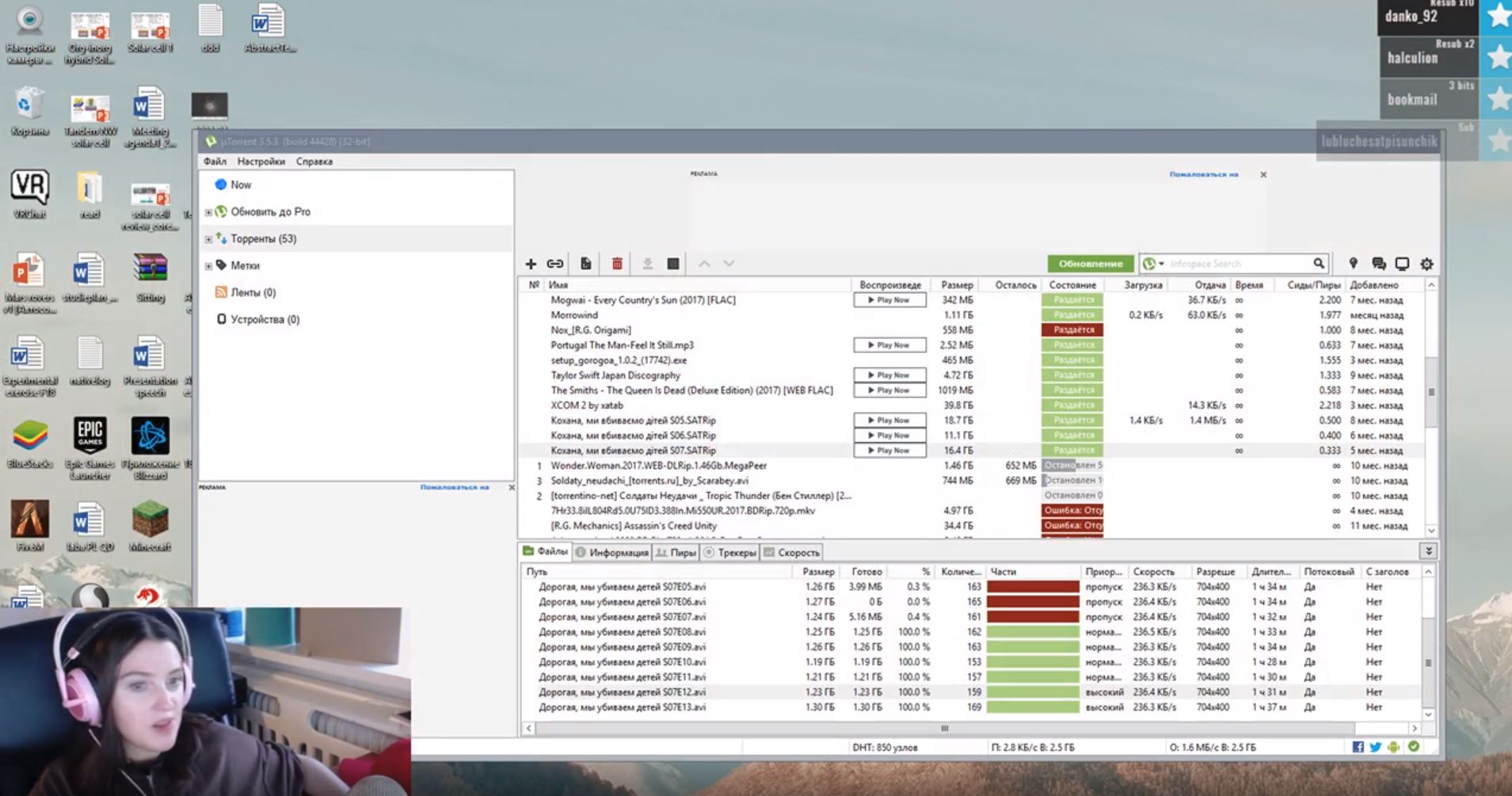Click the search magnifier icon

1319,264
